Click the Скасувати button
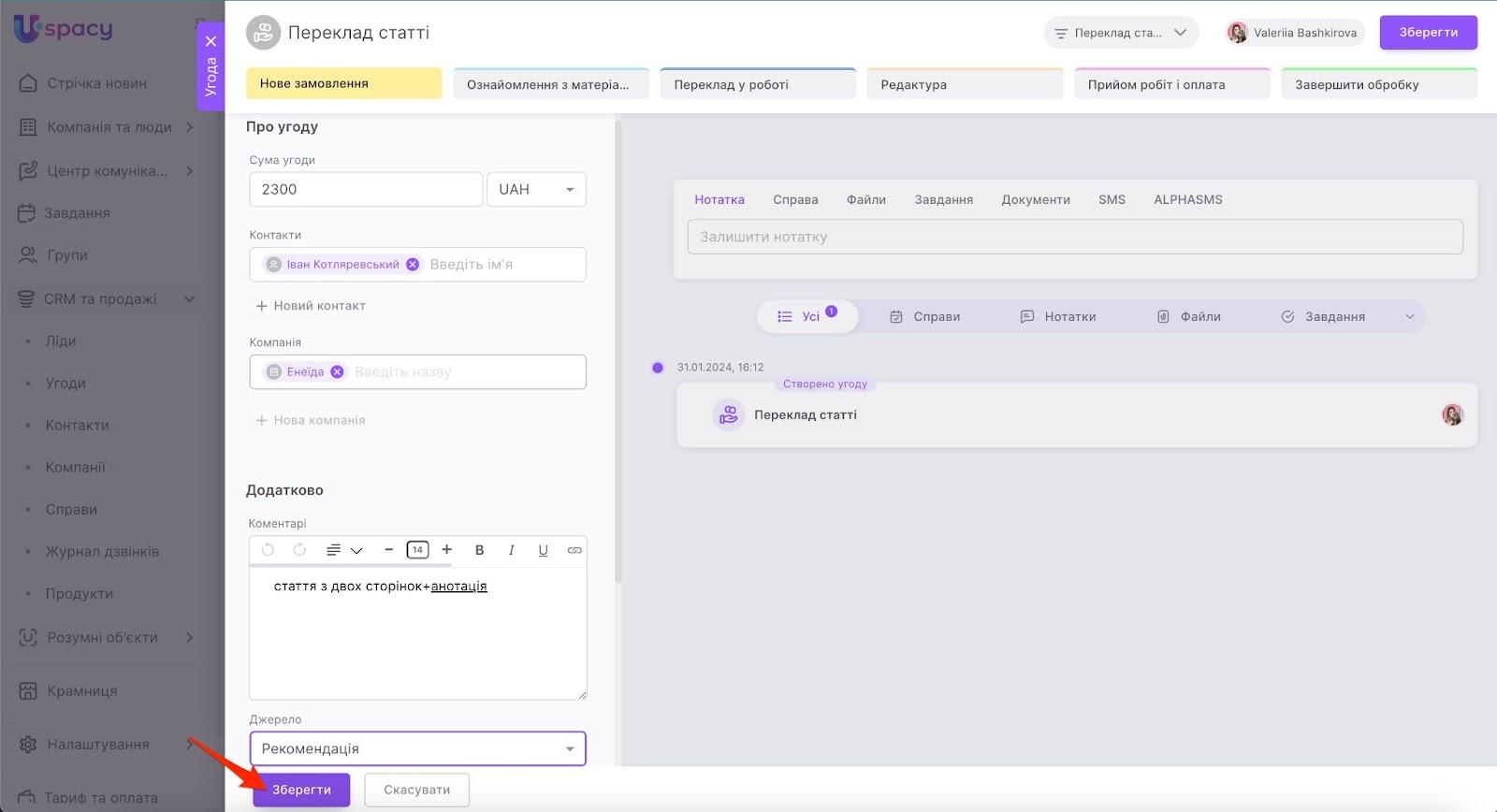 (x=416, y=790)
